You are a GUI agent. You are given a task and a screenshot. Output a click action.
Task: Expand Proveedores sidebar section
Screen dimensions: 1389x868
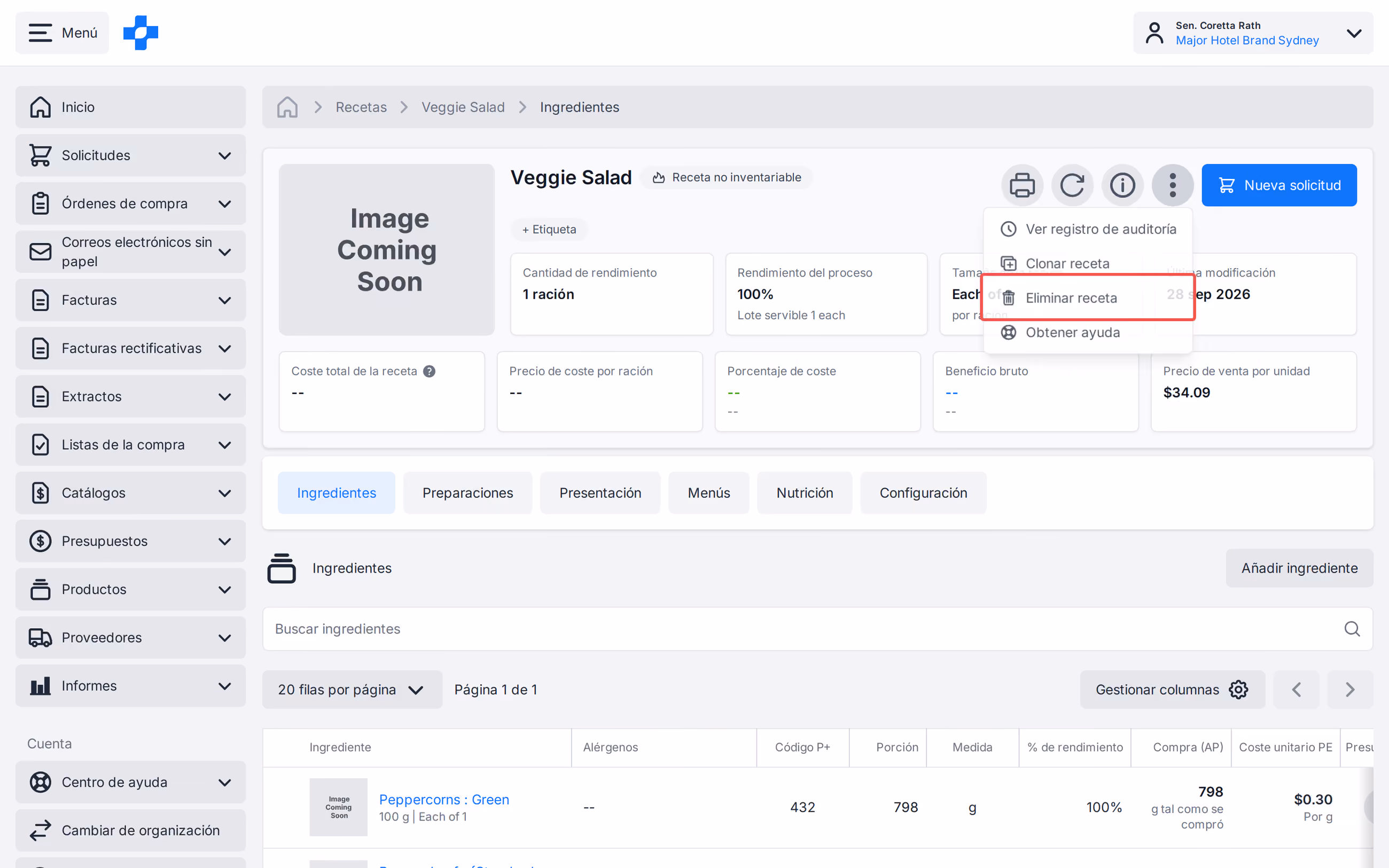click(x=130, y=638)
